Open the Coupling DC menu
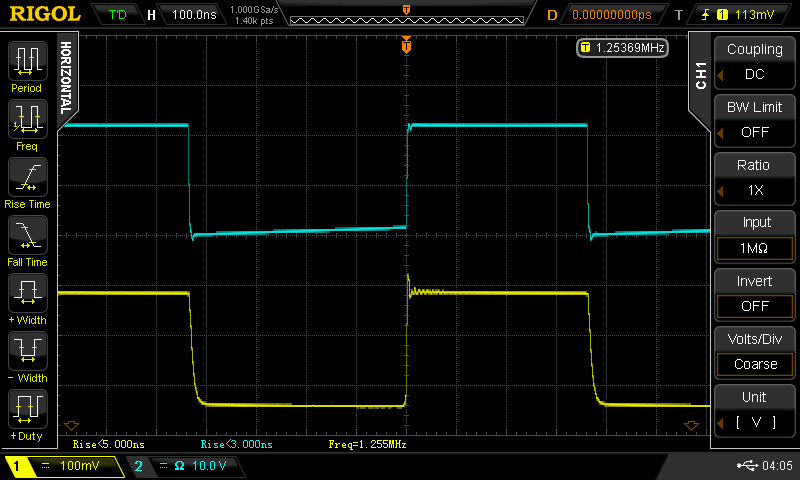 pos(754,62)
